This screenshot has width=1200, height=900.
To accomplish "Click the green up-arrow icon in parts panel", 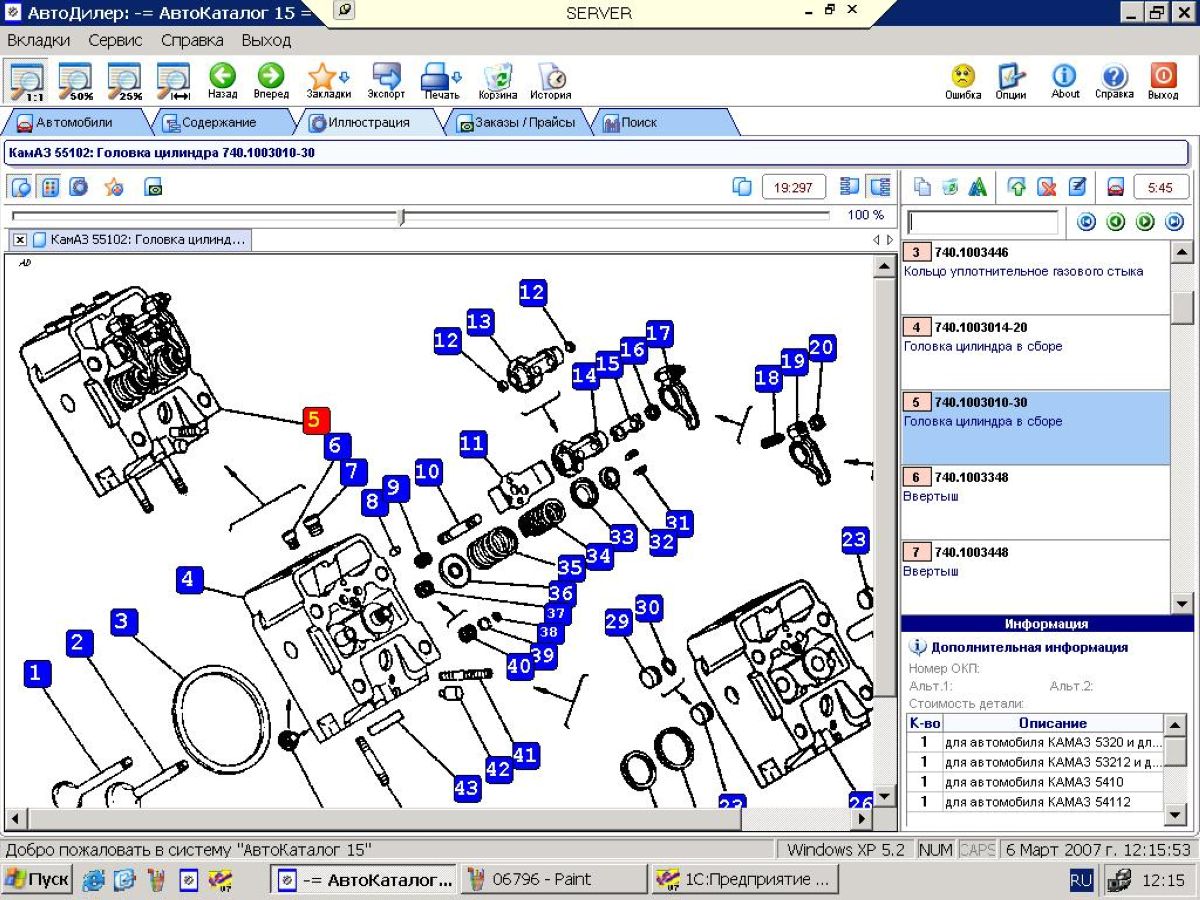I will click(x=1017, y=187).
